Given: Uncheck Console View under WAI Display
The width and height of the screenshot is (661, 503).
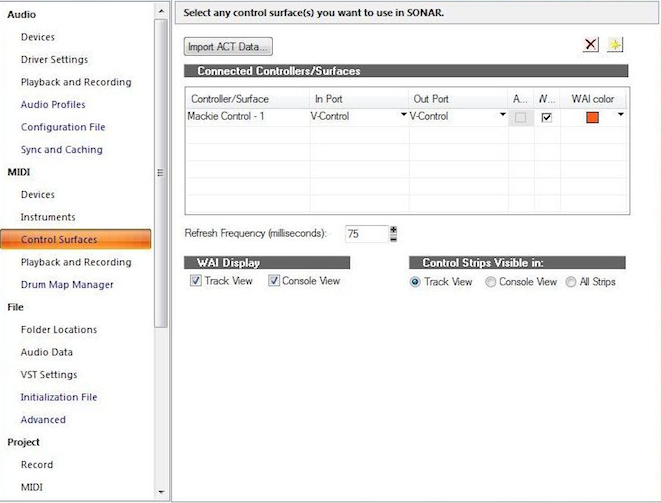Looking at the screenshot, I should (274, 282).
